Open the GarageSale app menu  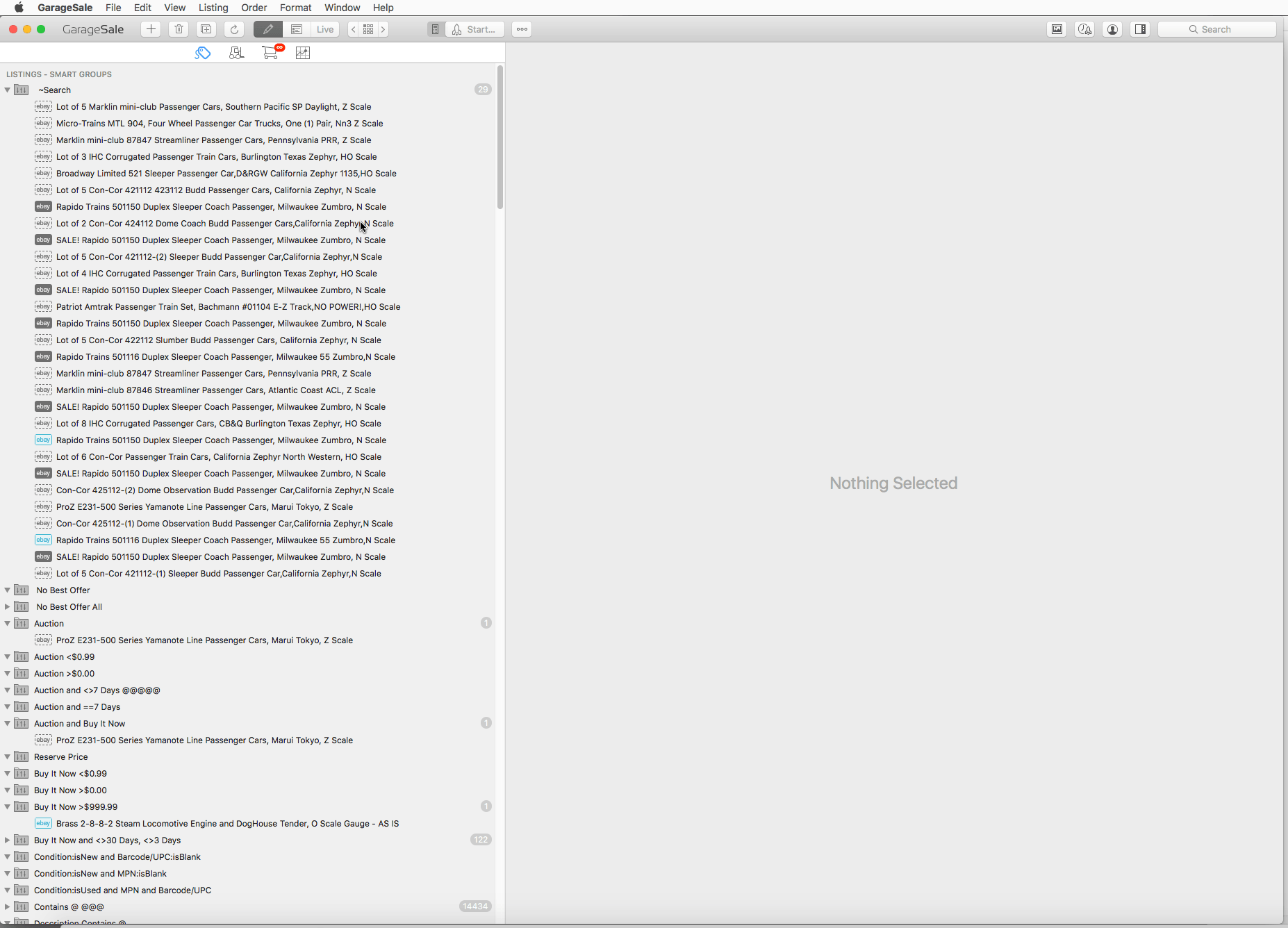(65, 8)
